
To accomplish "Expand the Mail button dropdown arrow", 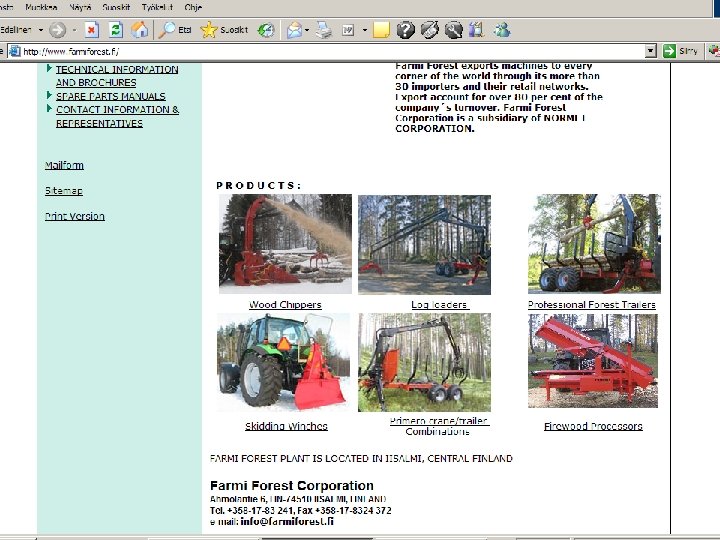I will click(x=307, y=30).
